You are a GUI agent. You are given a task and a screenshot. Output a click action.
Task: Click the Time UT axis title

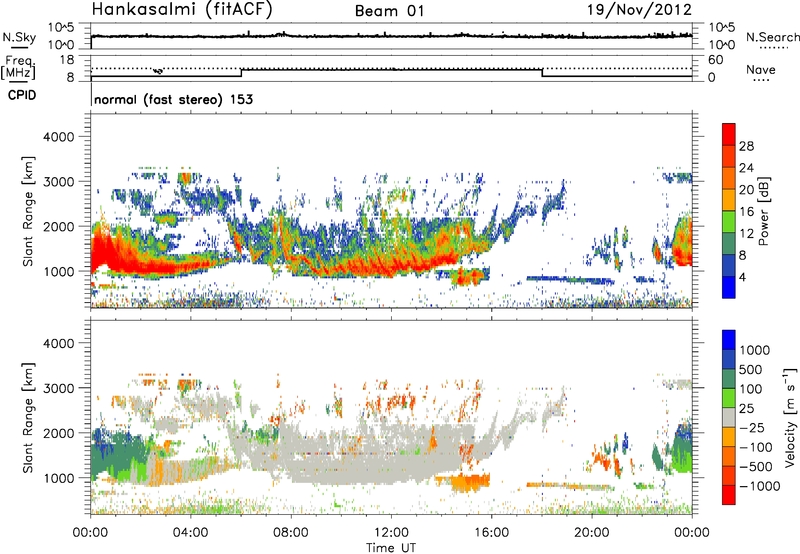click(391, 548)
